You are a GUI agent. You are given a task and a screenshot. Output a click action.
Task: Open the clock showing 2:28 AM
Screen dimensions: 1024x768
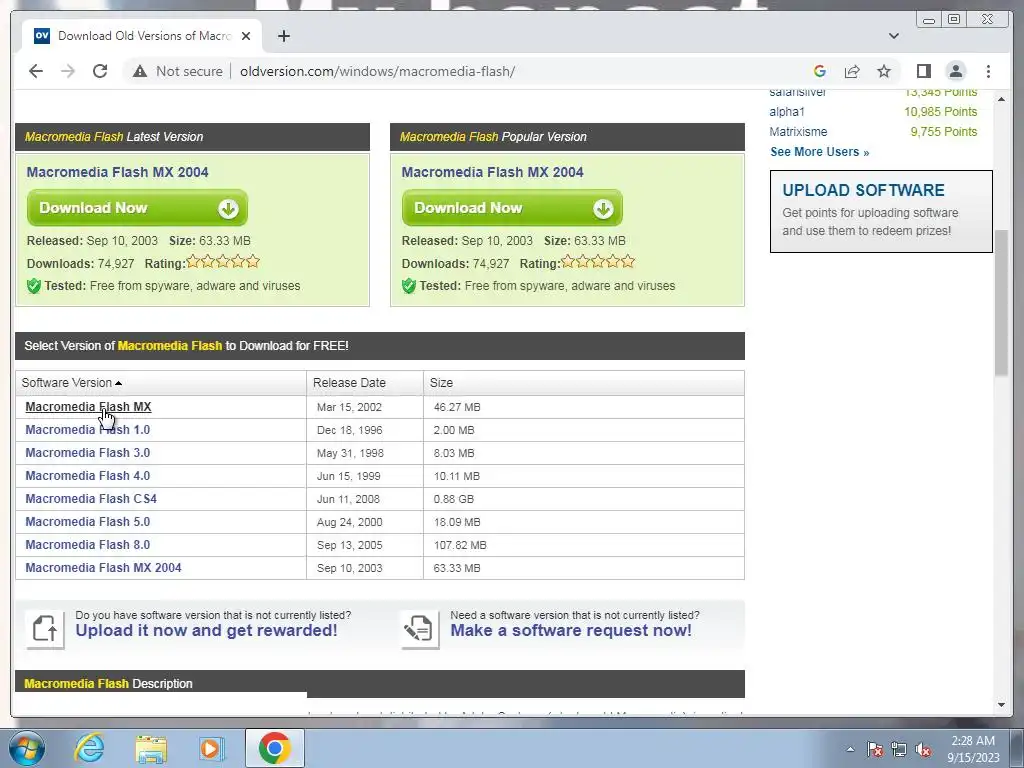(973, 749)
